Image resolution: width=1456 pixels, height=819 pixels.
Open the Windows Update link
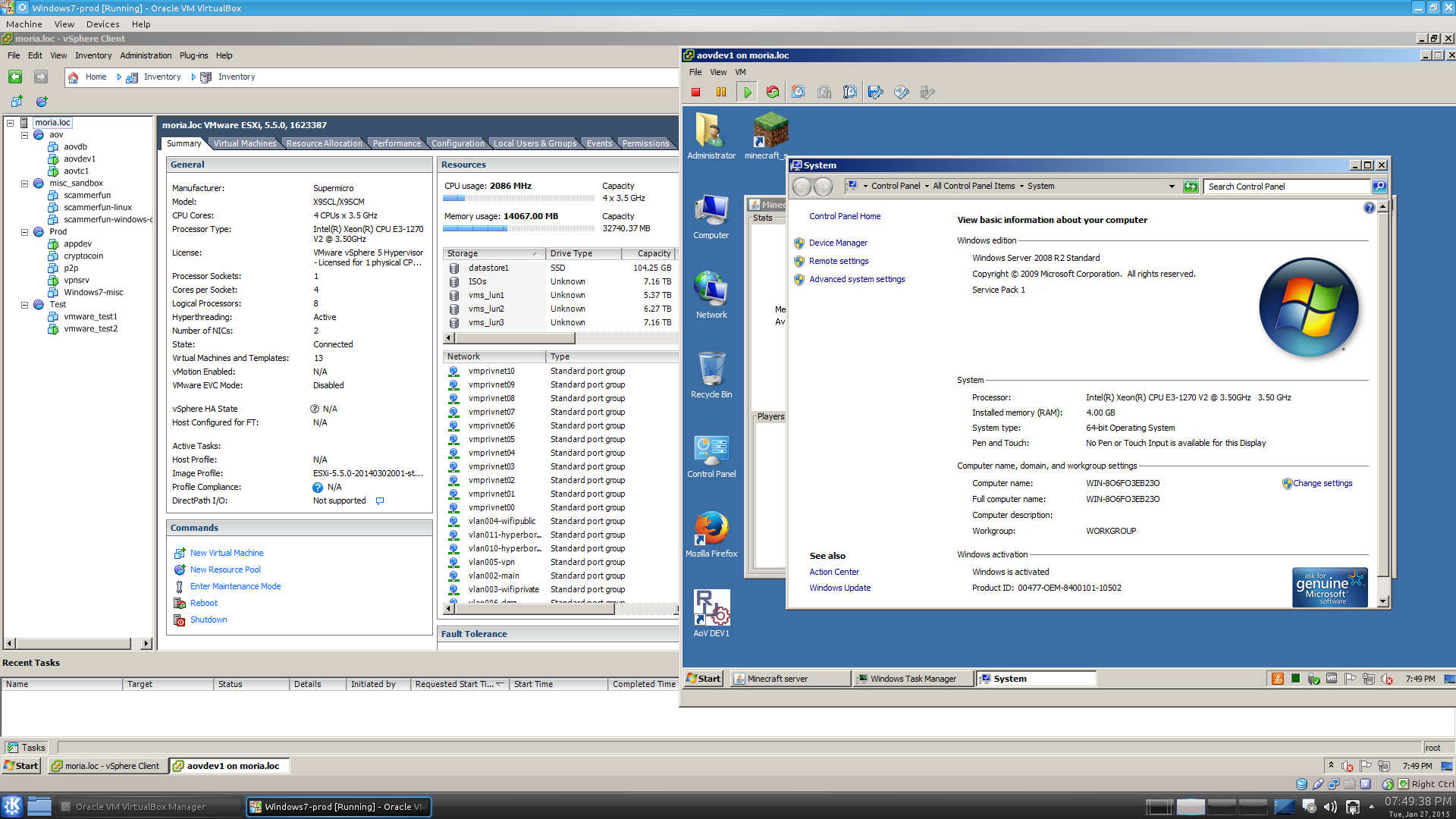[x=839, y=588]
